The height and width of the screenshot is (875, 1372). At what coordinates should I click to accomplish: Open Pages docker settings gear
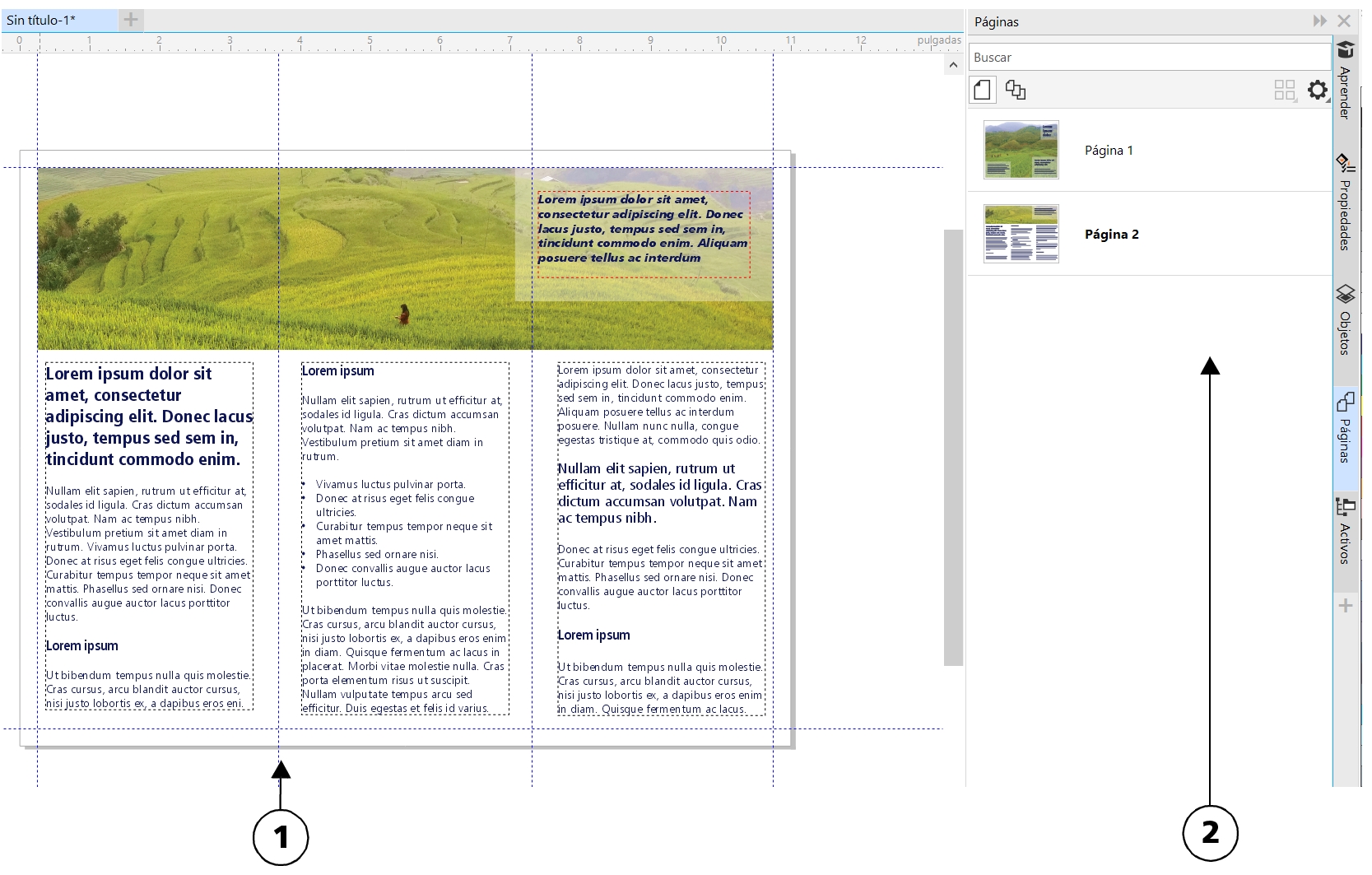[1317, 90]
